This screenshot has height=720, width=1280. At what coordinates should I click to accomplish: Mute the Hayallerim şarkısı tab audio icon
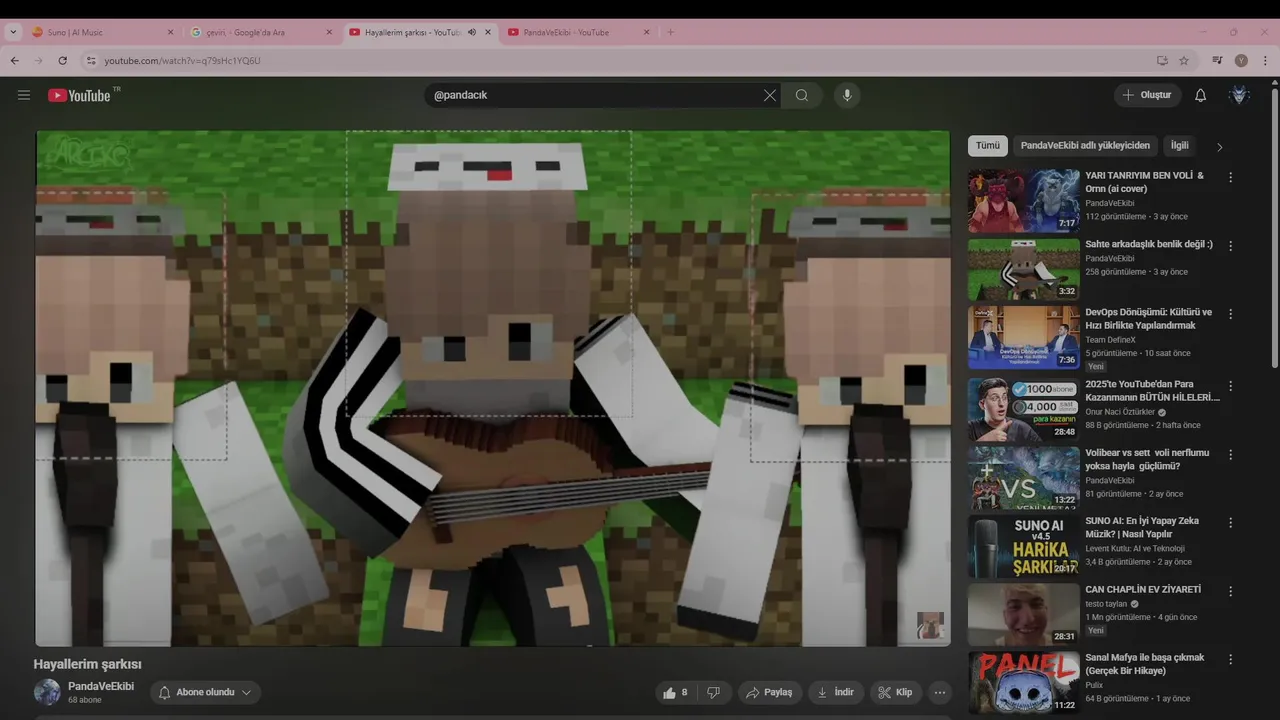pos(472,32)
